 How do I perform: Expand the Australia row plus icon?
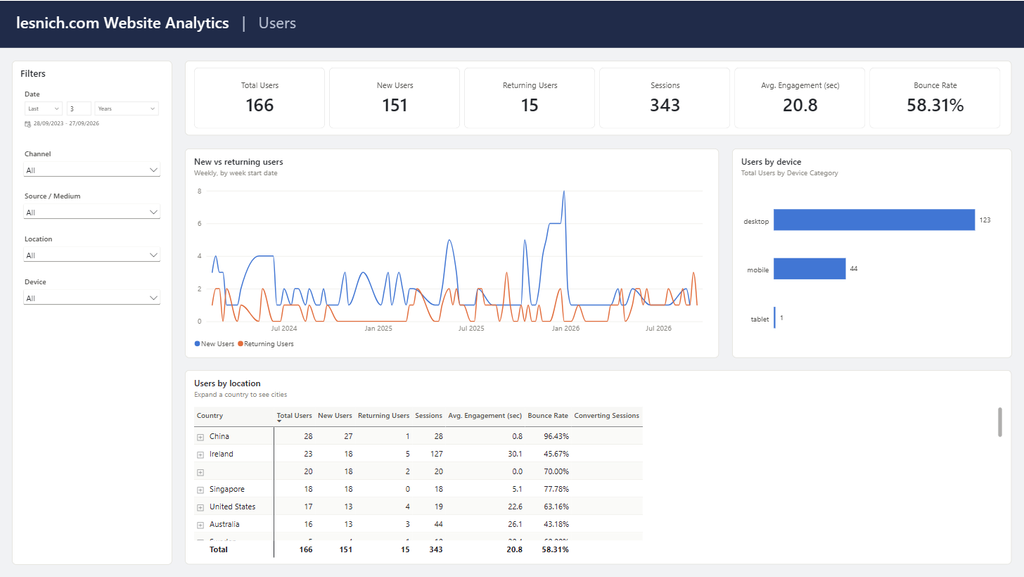point(200,525)
